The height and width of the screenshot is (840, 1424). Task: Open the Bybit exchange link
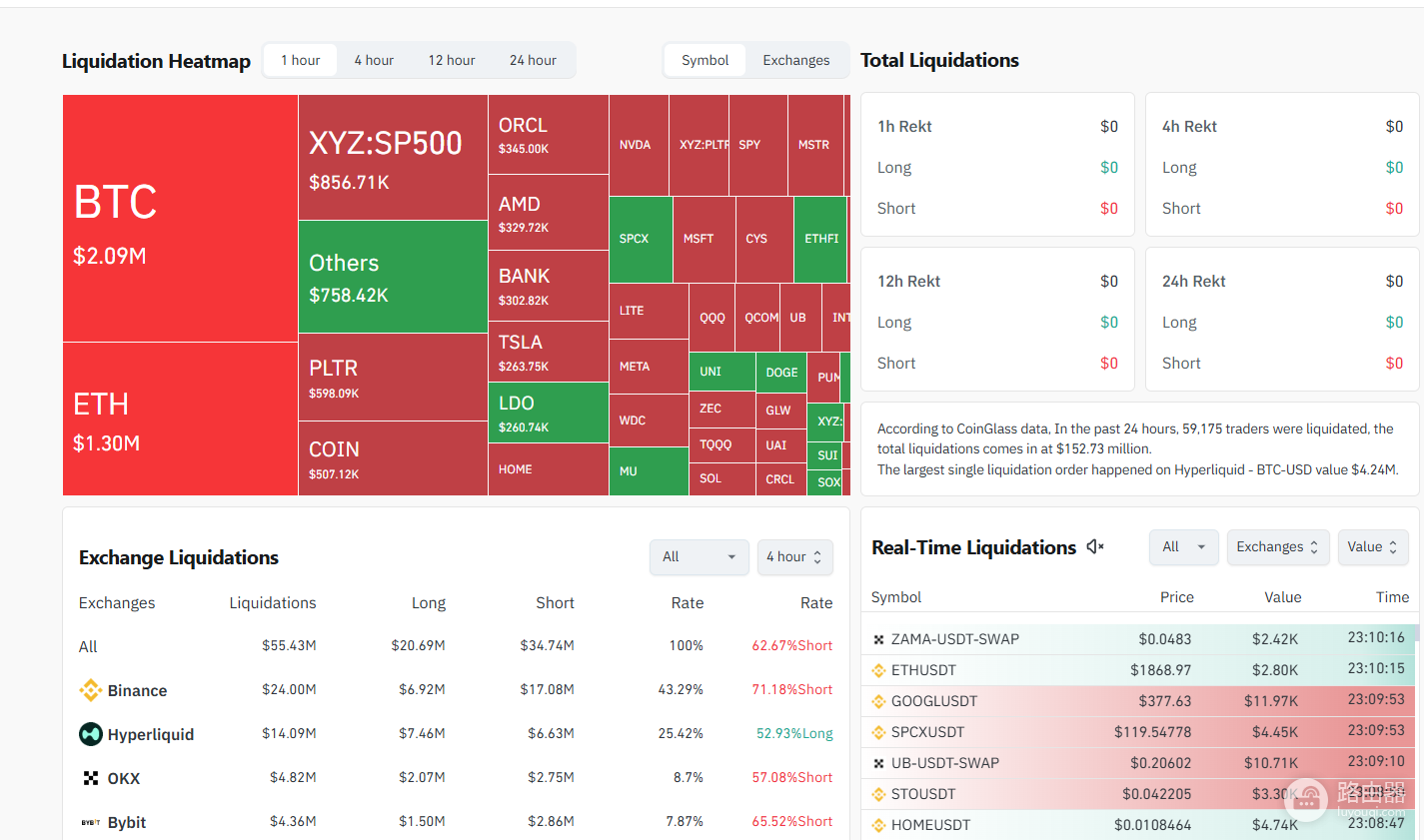pos(127,823)
